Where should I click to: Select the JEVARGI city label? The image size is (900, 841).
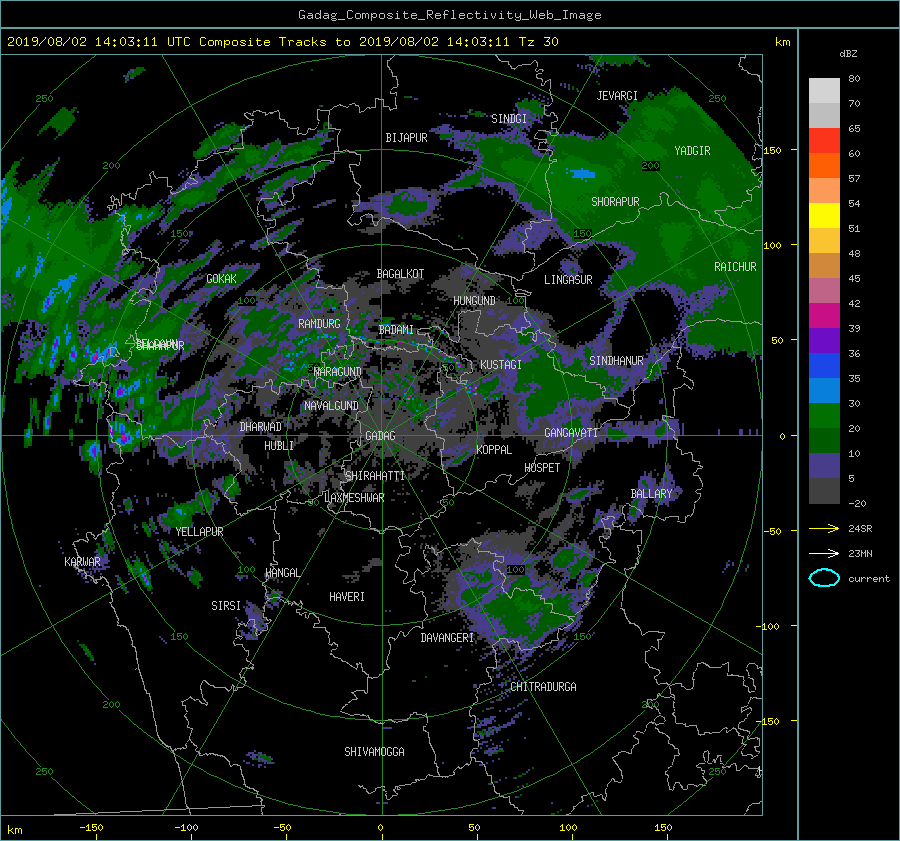617,96
